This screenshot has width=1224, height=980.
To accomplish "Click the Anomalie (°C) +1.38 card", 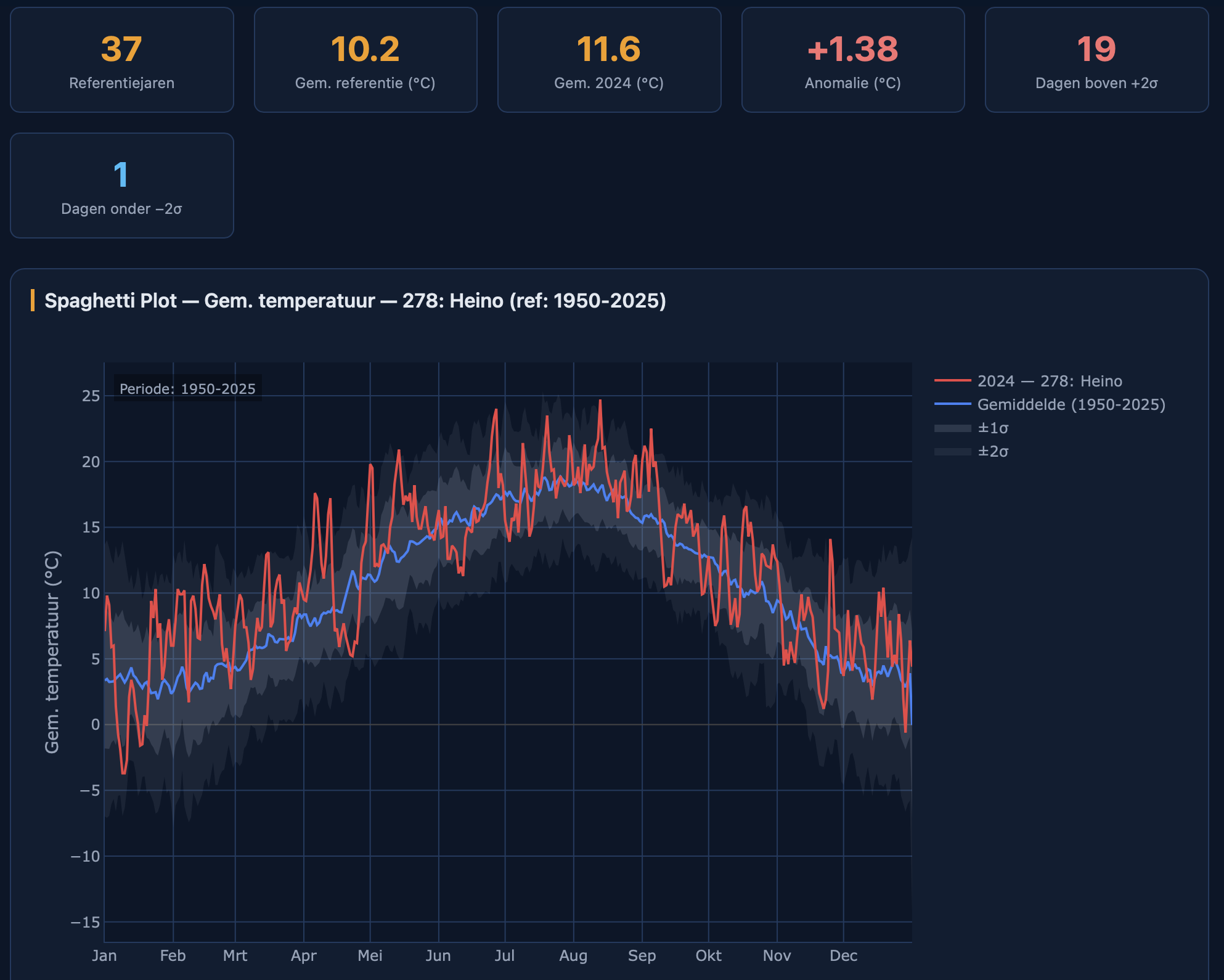I will tap(852, 60).
